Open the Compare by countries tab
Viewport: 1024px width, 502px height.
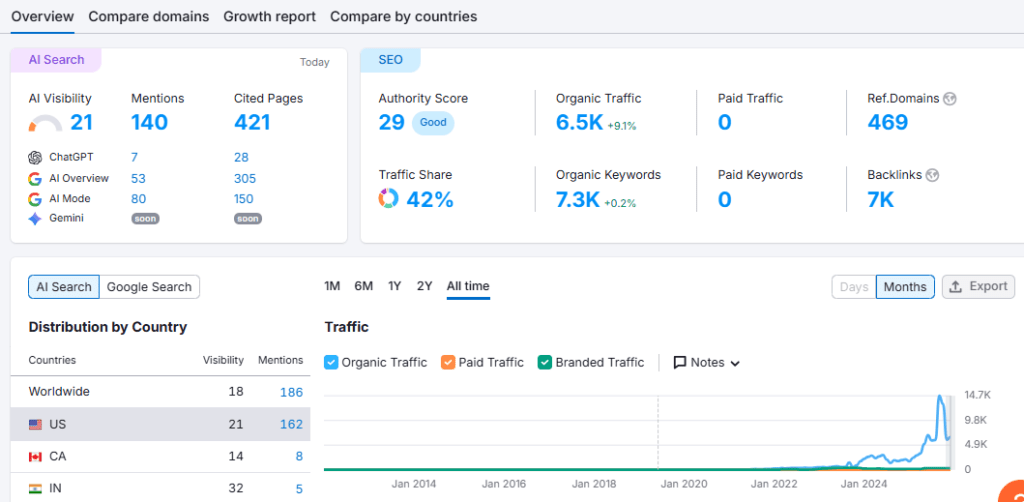[404, 16]
